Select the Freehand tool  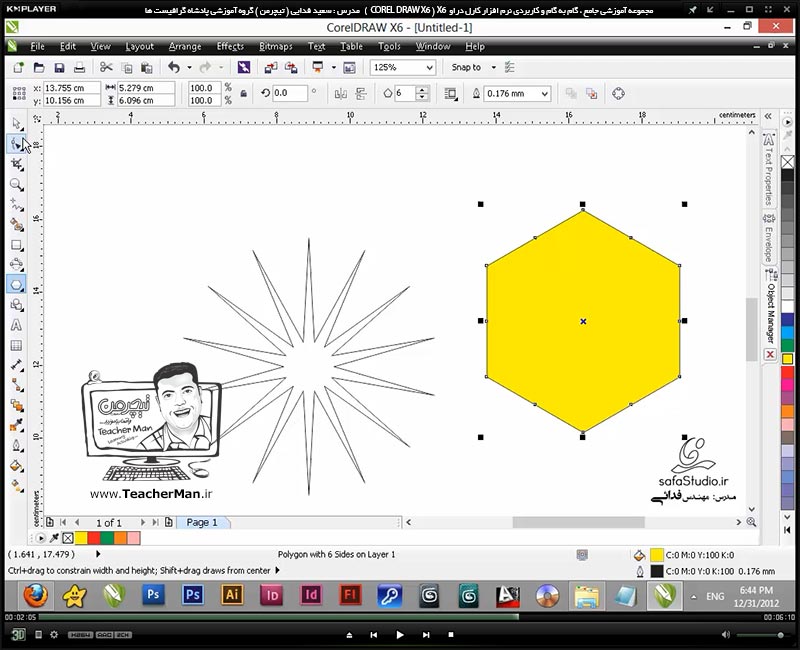pyautogui.click(x=16, y=205)
